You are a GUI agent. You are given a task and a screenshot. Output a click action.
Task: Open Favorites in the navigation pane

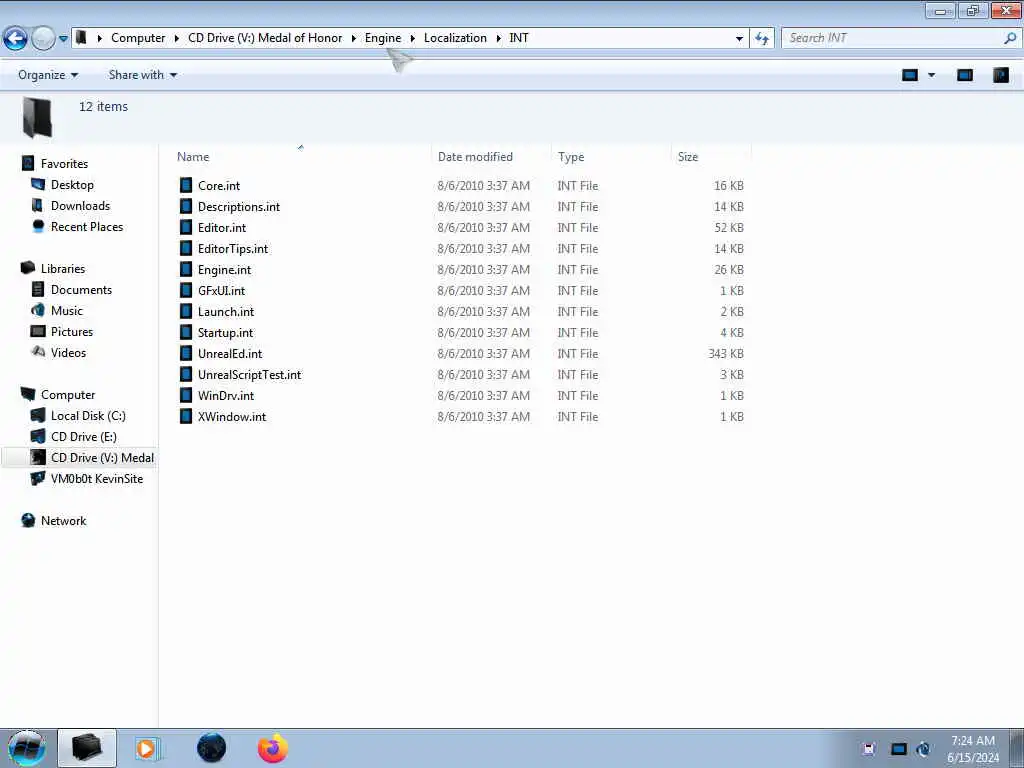(x=64, y=163)
